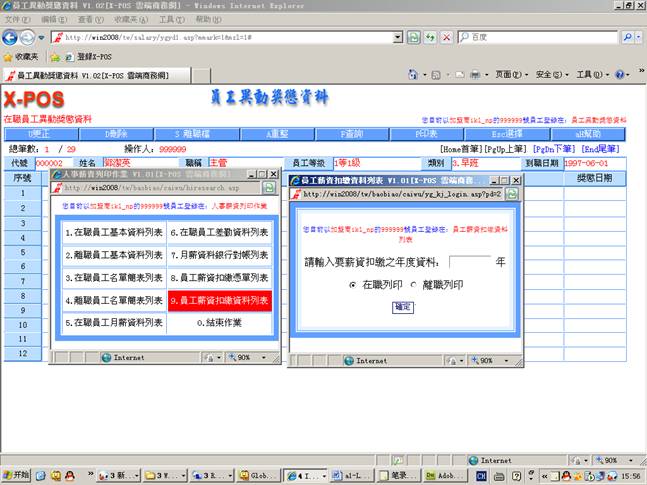This screenshot has width=647, height=485.
Task: Click the IE back navigation arrow
Action: tap(13, 37)
